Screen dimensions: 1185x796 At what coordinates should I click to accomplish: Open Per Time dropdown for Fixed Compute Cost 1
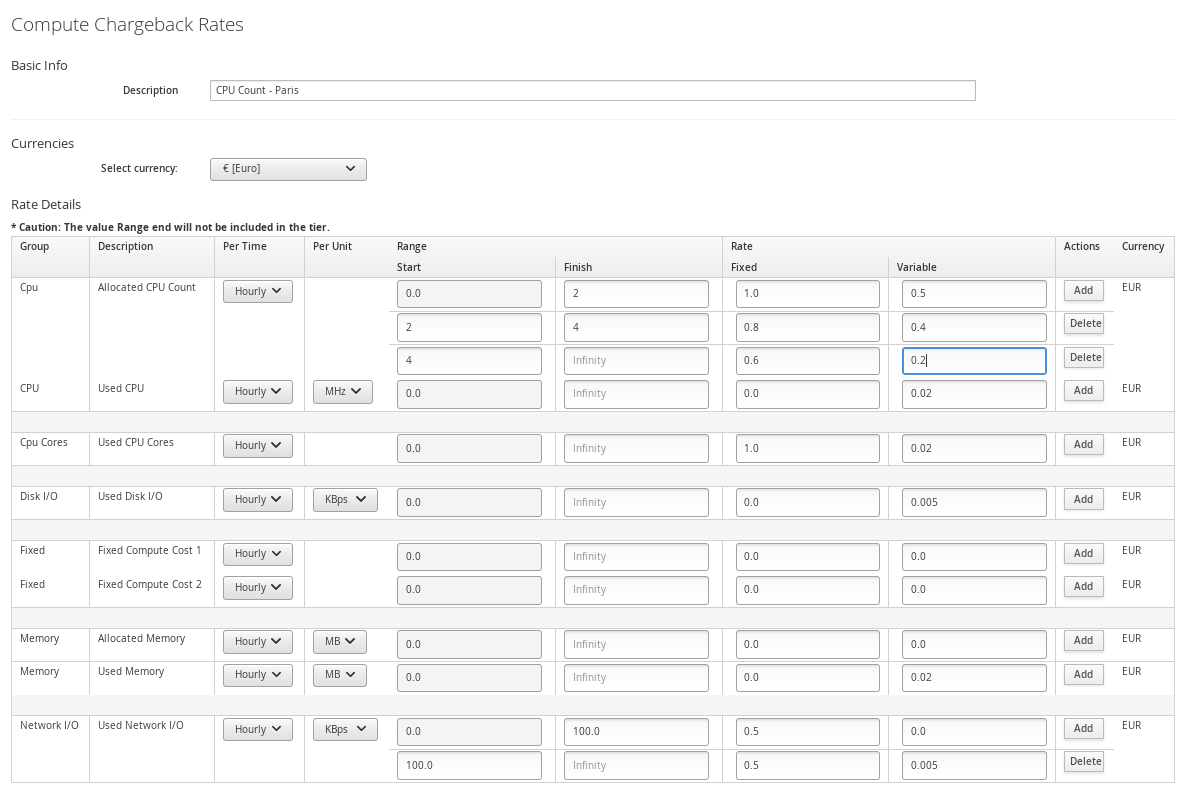257,554
